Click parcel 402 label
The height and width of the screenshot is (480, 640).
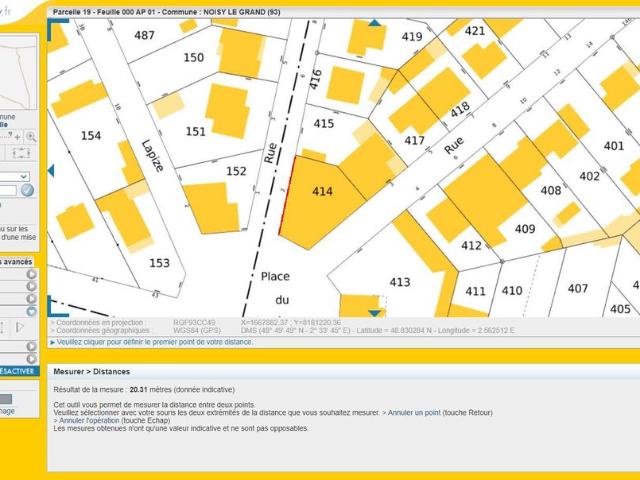589,176
